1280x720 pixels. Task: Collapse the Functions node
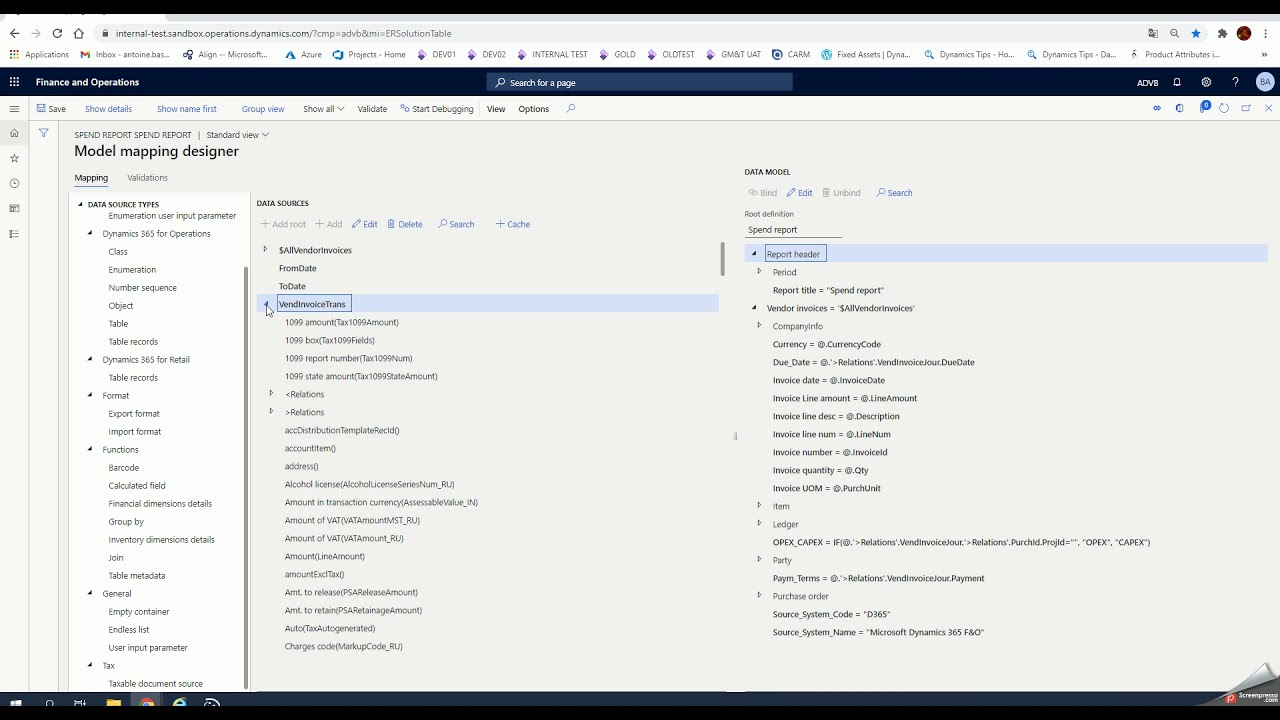tap(90, 449)
